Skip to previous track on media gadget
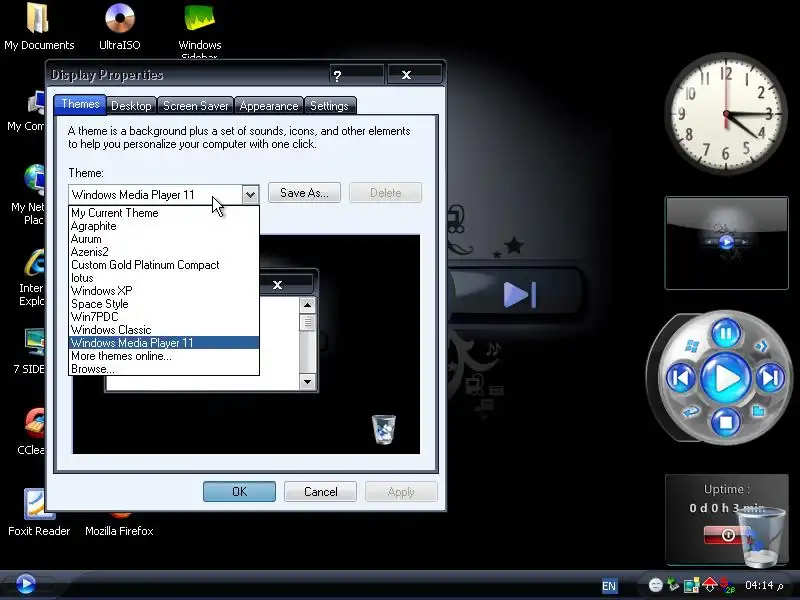Image resolution: width=800 pixels, height=600 pixels. (x=681, y=379)
